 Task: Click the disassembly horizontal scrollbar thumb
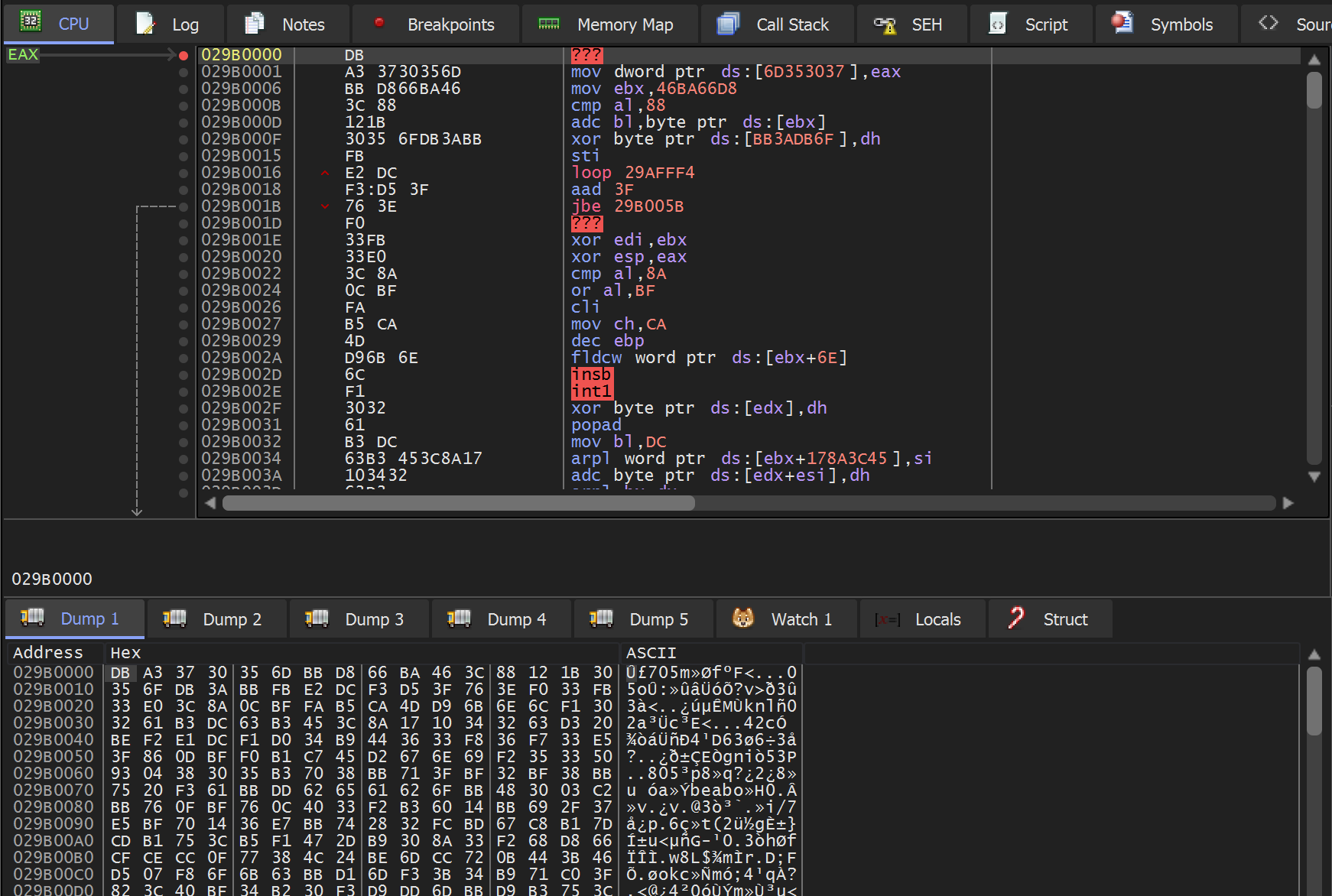pyautogui.click(x=459, y=503)
